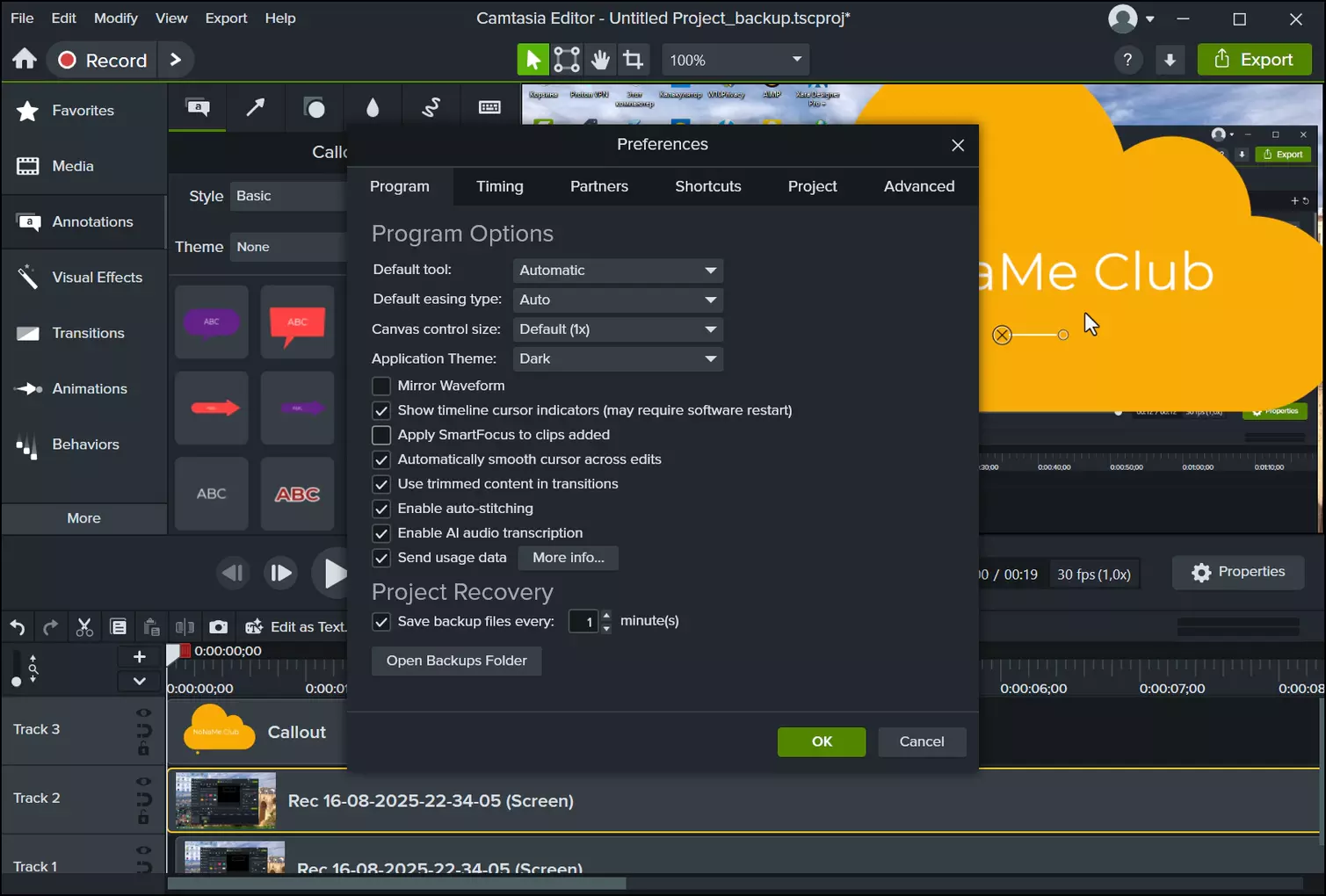Switch to the Shortcuts tab
The width and height of the screenshot is (1326, 896).
pyautogui.click(x=707, y=186)
